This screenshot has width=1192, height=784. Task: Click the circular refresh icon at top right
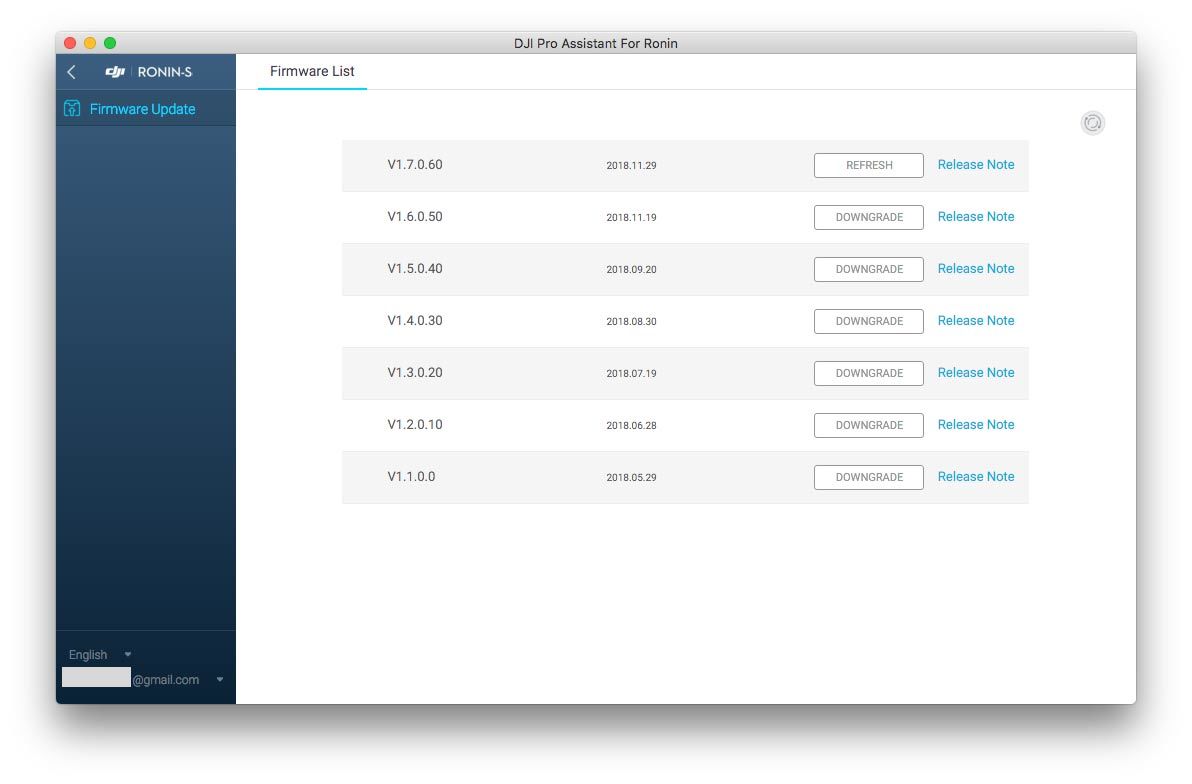(x=1092, y=122)
